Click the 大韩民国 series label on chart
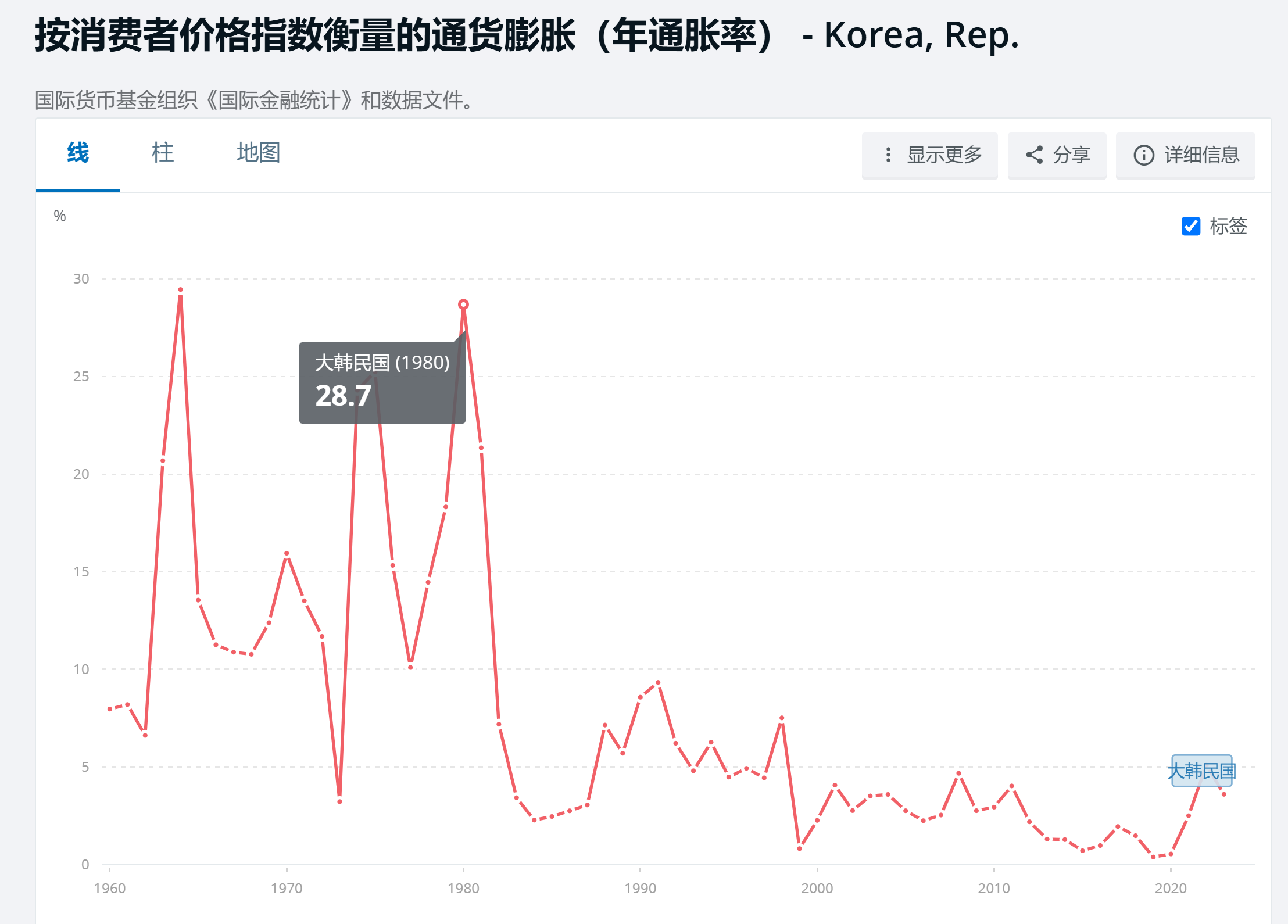 (1201, 771)
